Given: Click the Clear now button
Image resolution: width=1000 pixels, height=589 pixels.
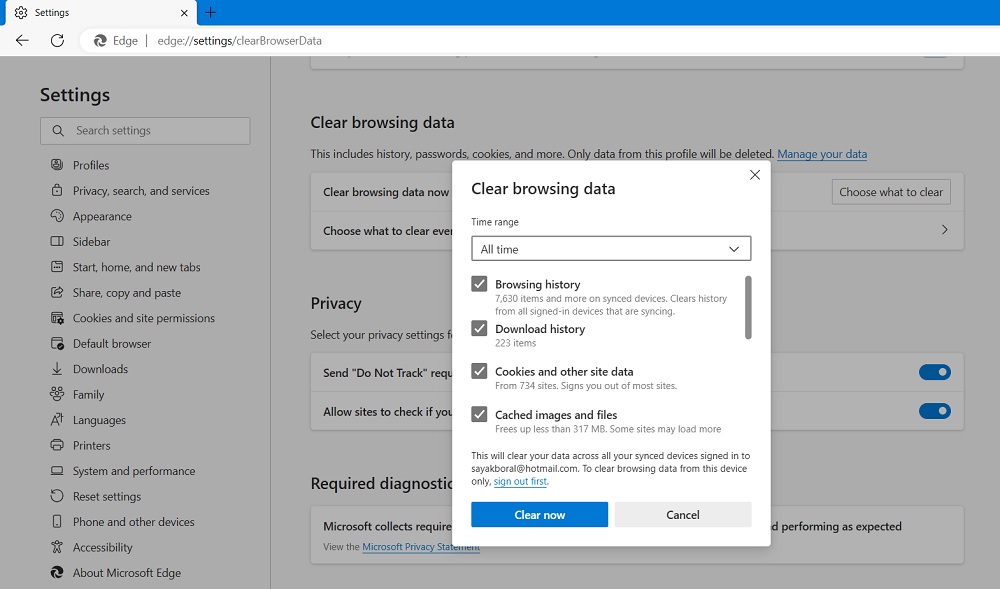Looking at the screenshot, I should pyautogui.click(x=539, y=514).
